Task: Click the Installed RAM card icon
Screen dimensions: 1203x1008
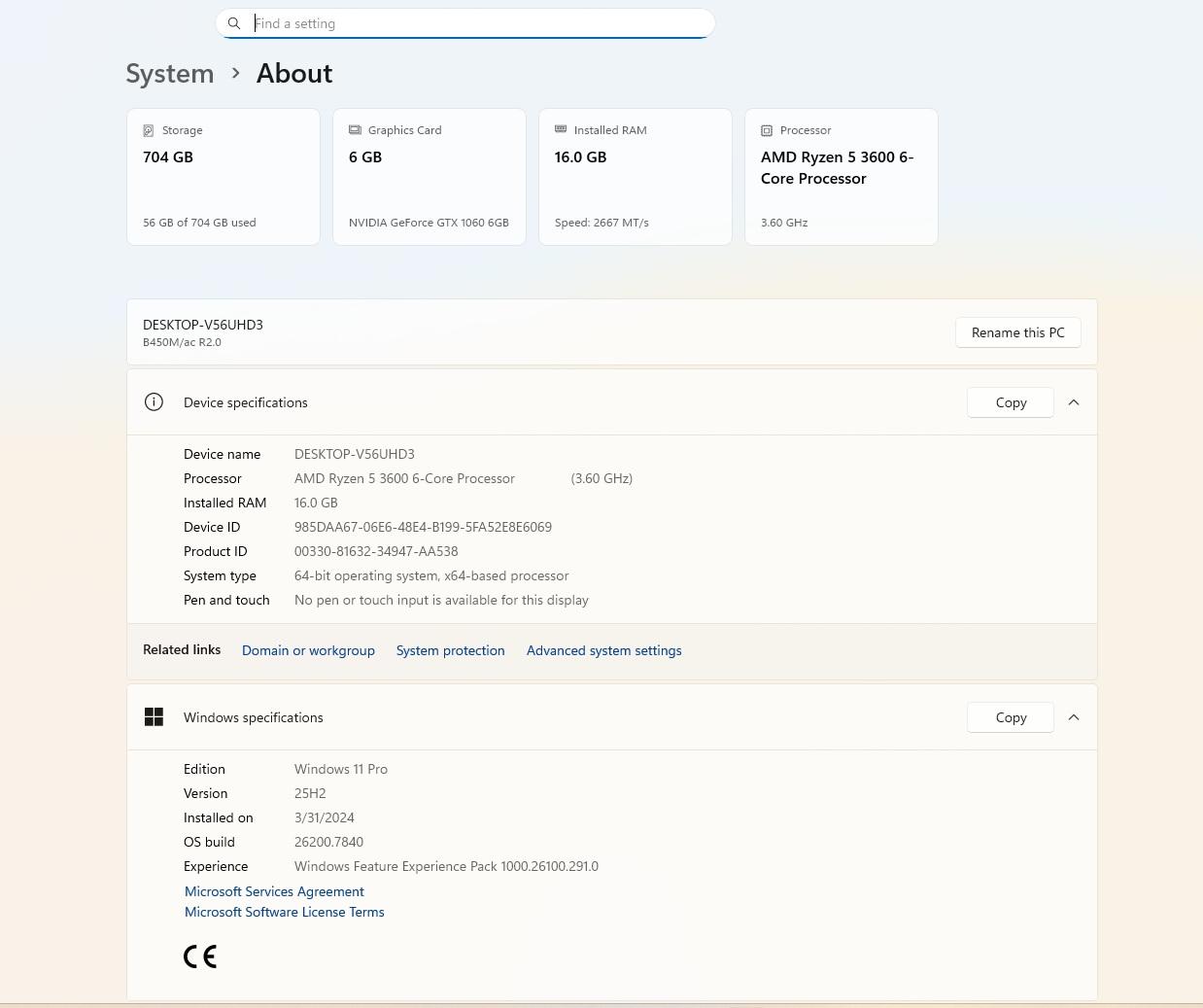Action: tap(561, 129)
